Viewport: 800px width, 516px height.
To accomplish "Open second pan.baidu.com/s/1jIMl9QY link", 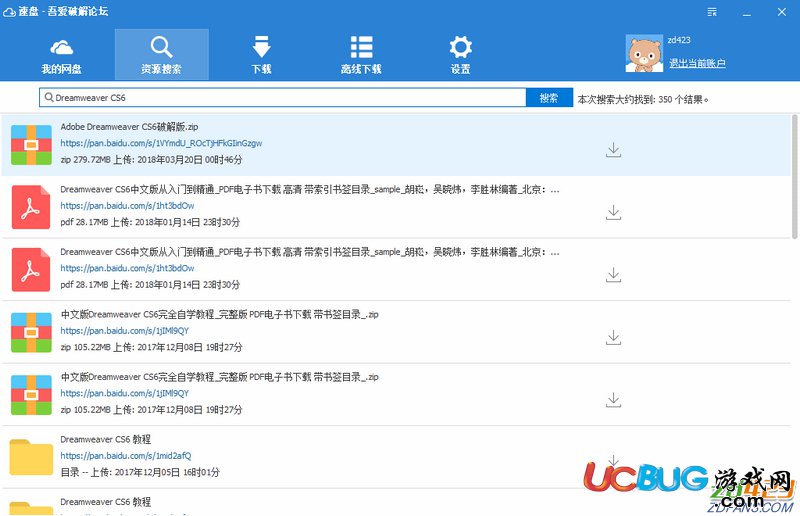I will click(124, 394).
